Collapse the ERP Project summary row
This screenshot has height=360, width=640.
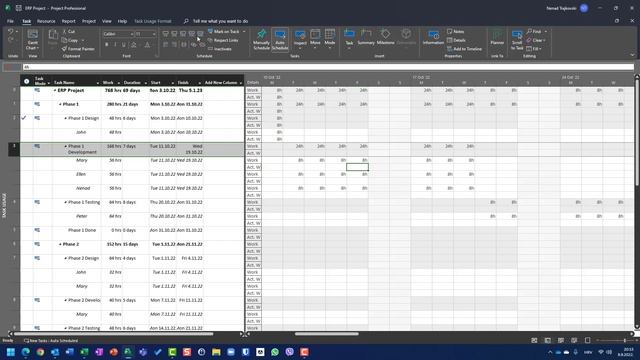(55, 91)
